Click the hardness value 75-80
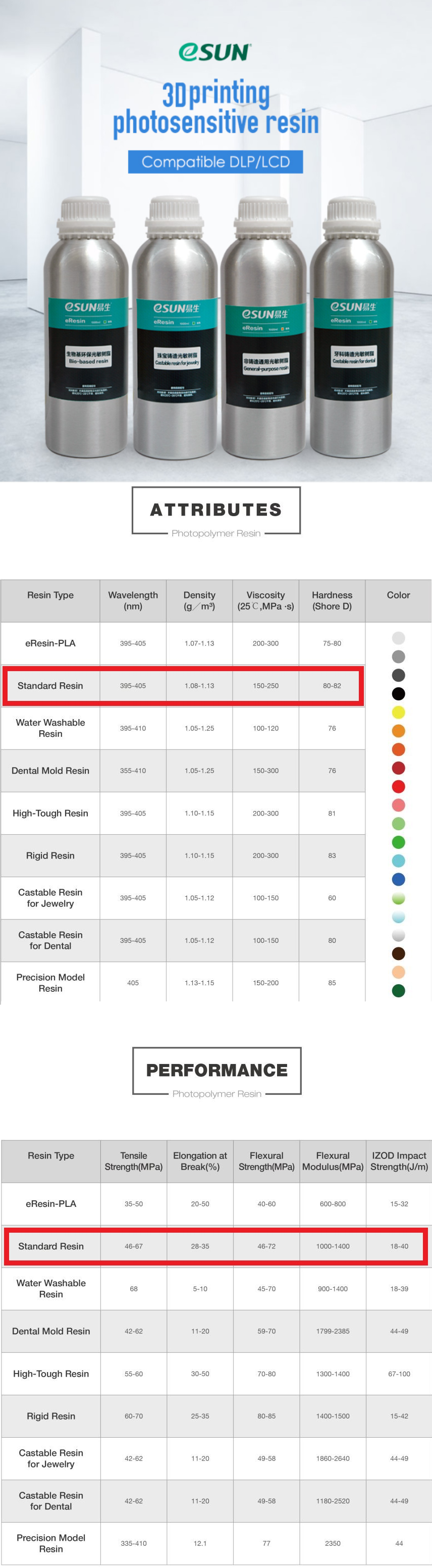Image resolution: width=432 pixels, height=1568 pixels. 332,643
